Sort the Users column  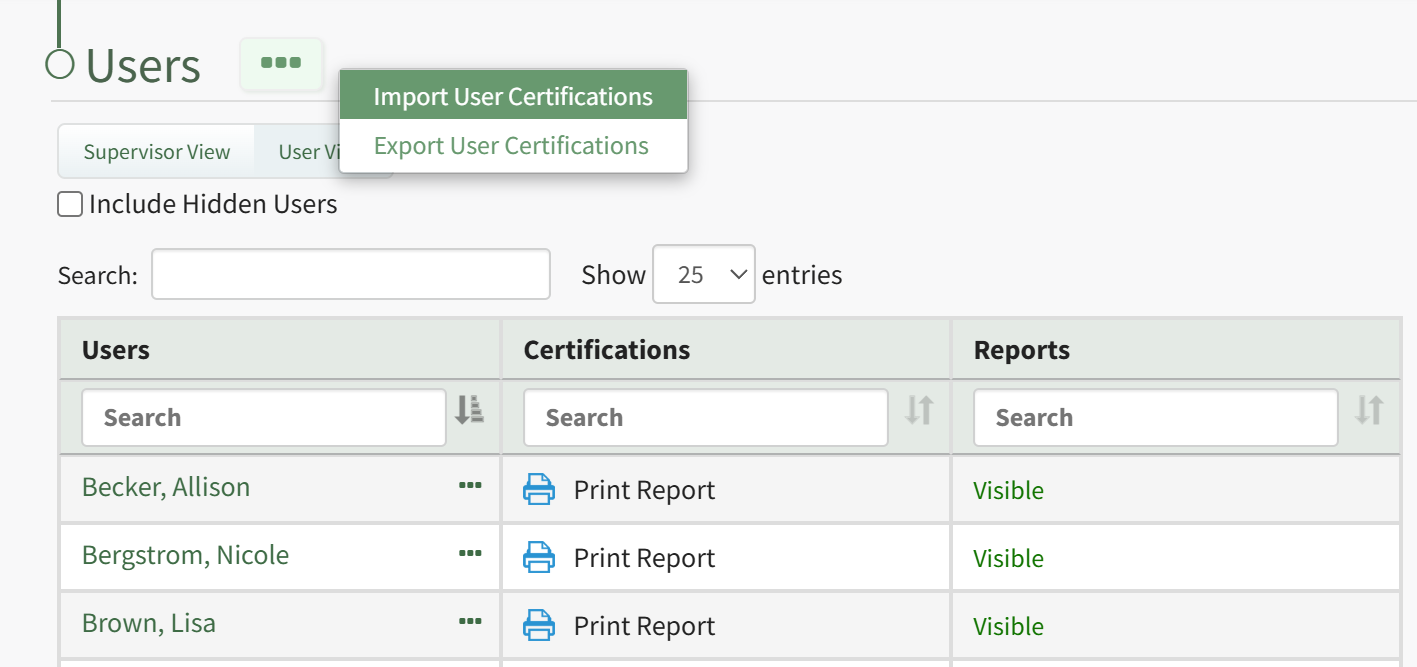[x=469, y=410]
